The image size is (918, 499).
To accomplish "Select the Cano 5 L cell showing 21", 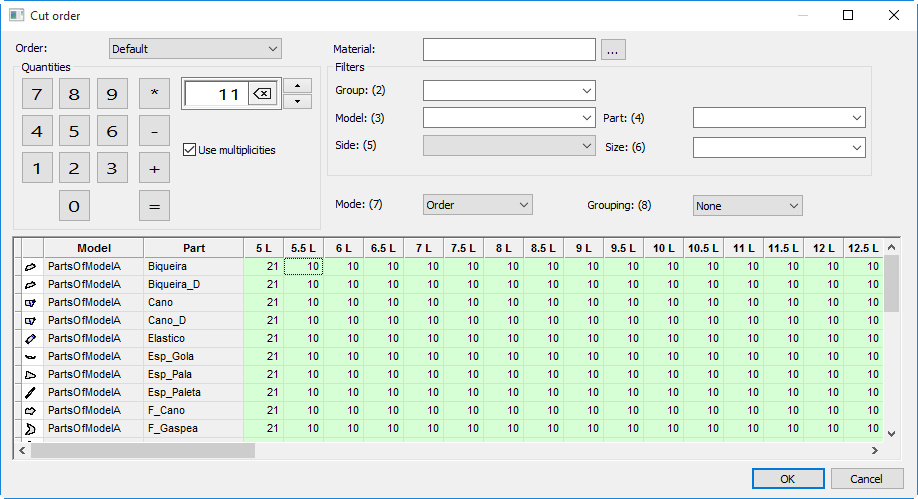I will (x=263, y=302).
